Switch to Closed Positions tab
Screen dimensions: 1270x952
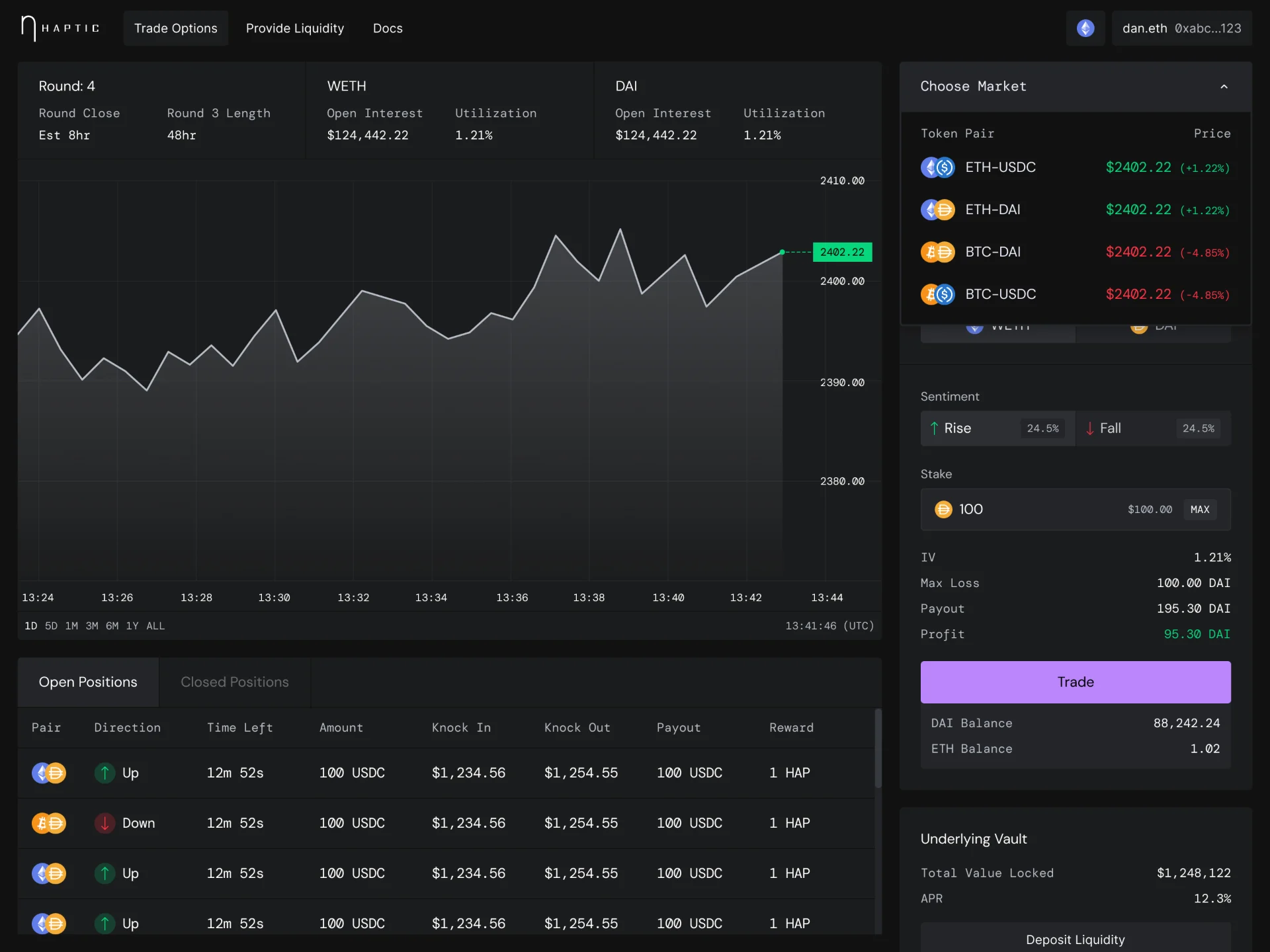click(235, 682)
